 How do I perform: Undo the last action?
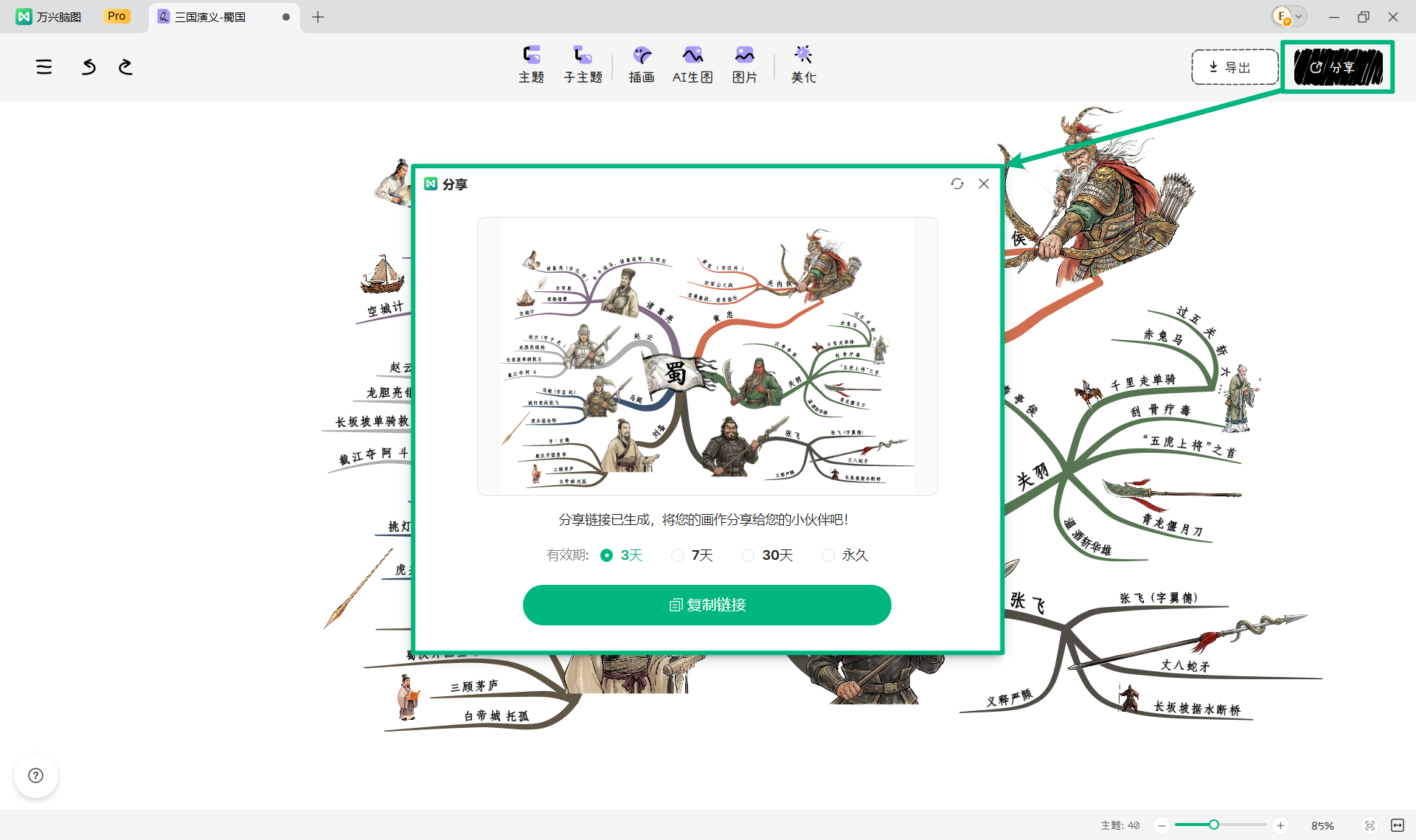[88, 67]
